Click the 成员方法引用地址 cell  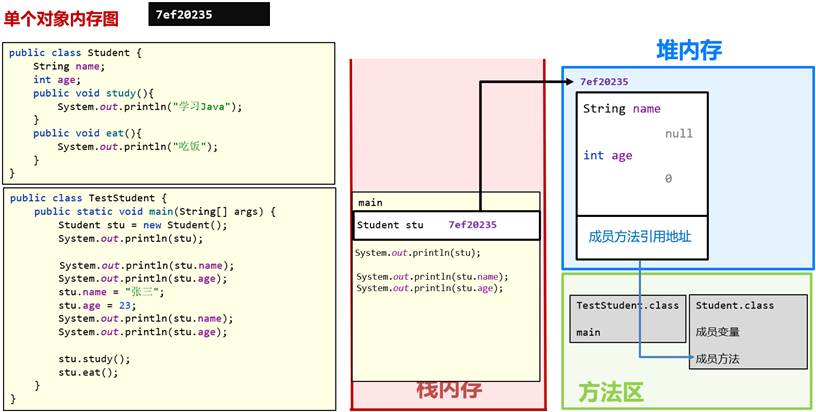[x=642, y=237]
